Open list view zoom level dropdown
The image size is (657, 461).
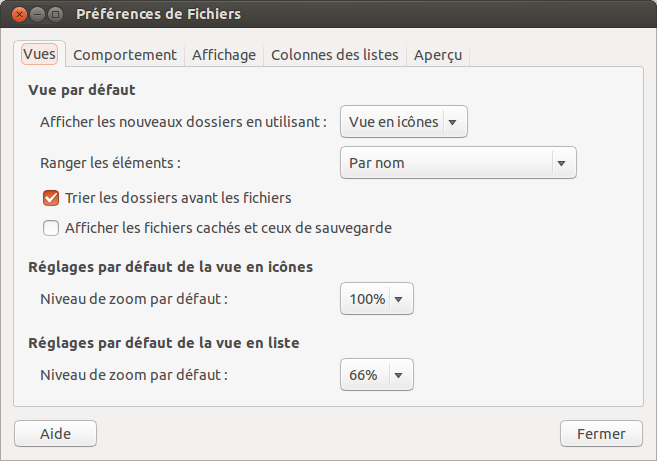pyautogui.click(x=376, y=375)
